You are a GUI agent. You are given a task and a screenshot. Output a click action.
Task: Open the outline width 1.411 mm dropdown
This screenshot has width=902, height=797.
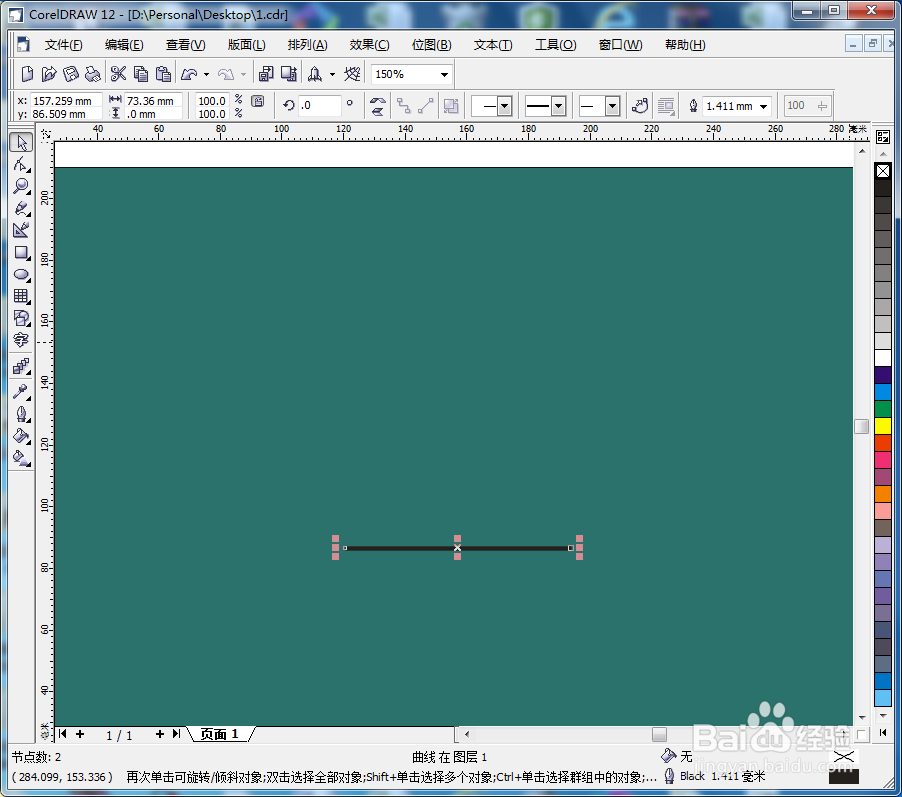pos(763,106)
